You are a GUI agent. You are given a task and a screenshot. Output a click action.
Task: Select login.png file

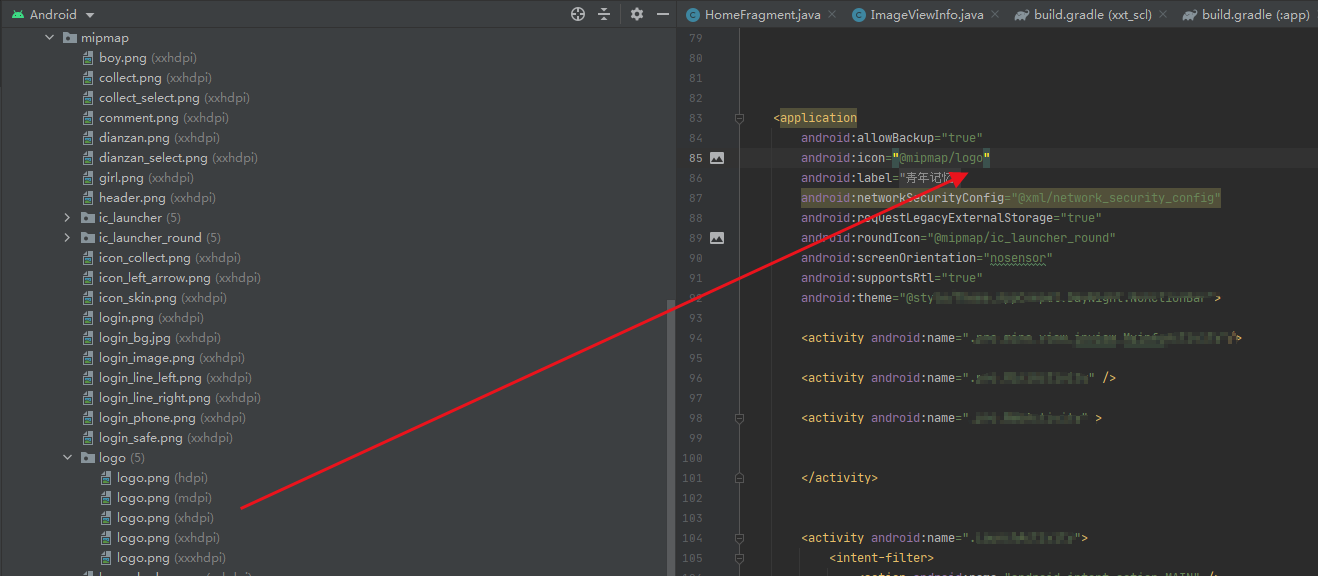[151, 318]
